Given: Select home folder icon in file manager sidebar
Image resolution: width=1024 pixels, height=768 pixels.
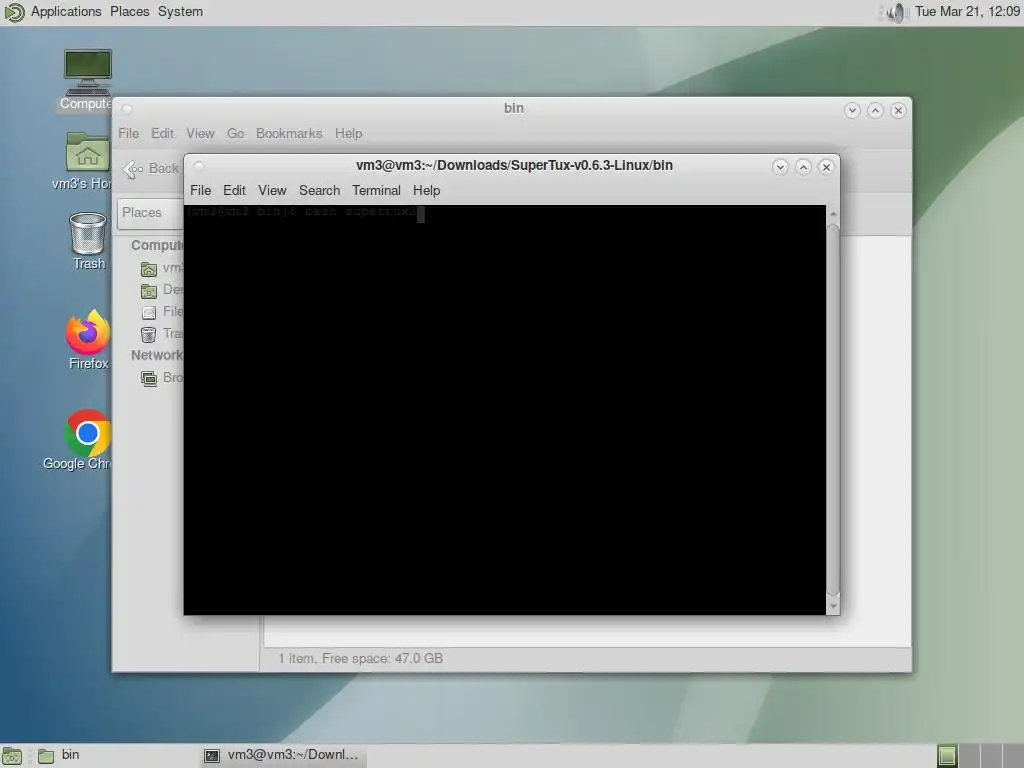Looking at the screenshot, I should [x=149, y=269].
